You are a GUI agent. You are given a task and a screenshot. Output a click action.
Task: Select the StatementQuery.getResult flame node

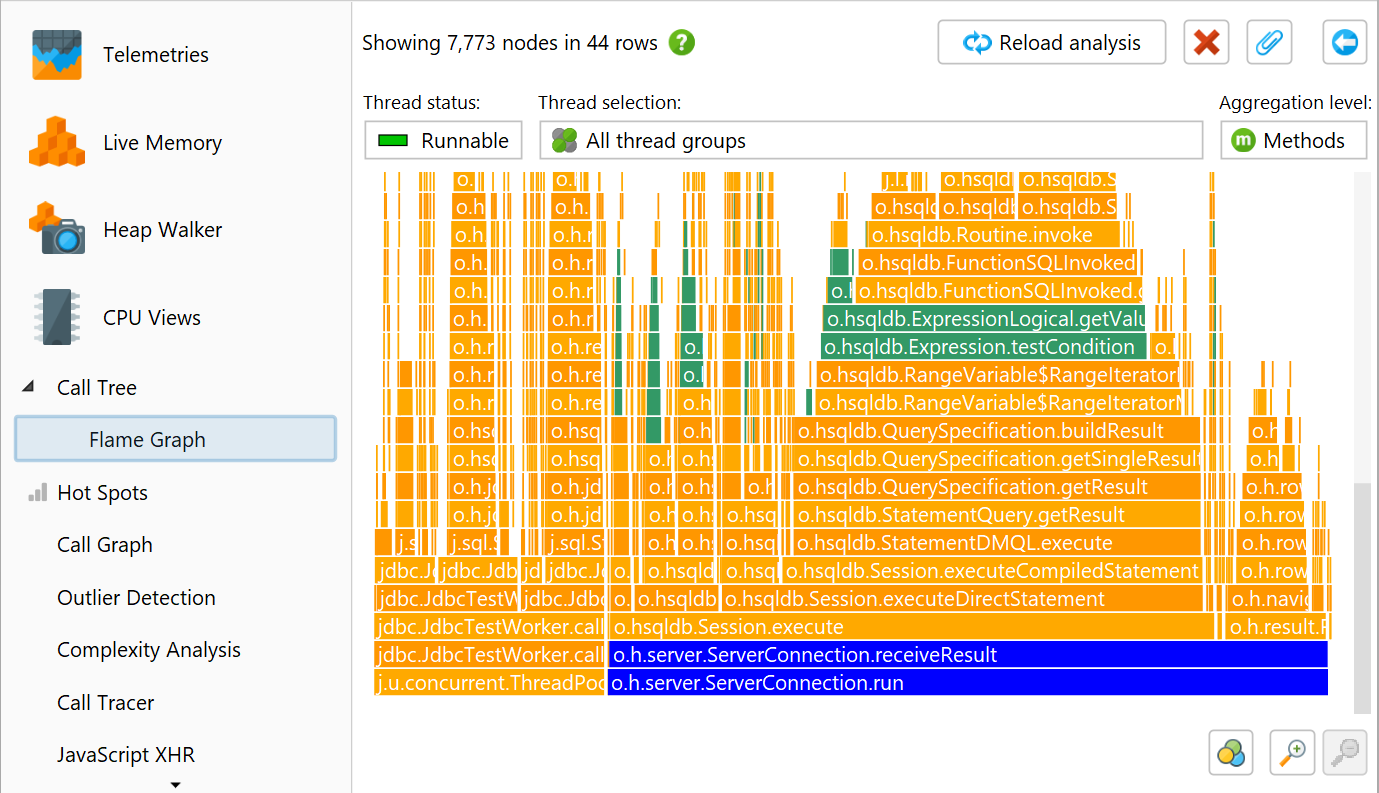click(996, 515)
